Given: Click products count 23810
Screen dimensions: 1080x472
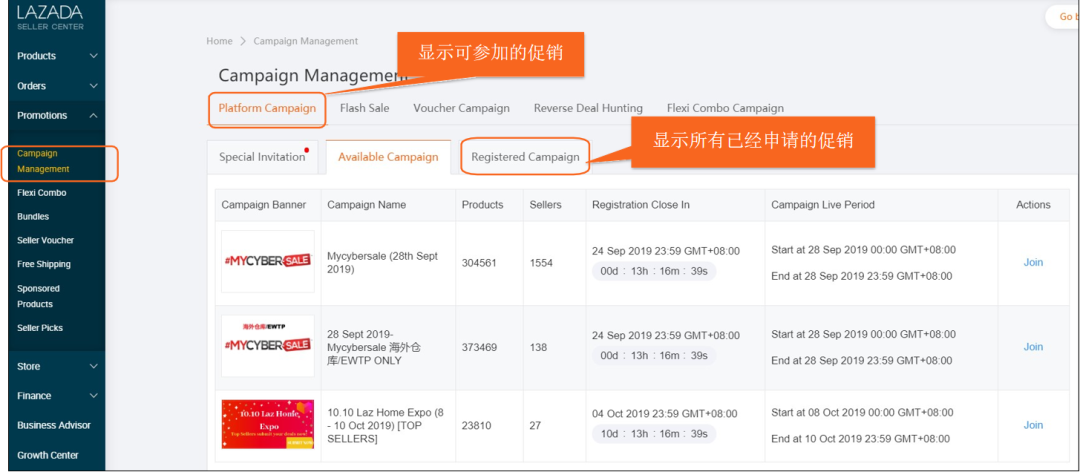Looking at the screenshot, I should pos(477,426).
